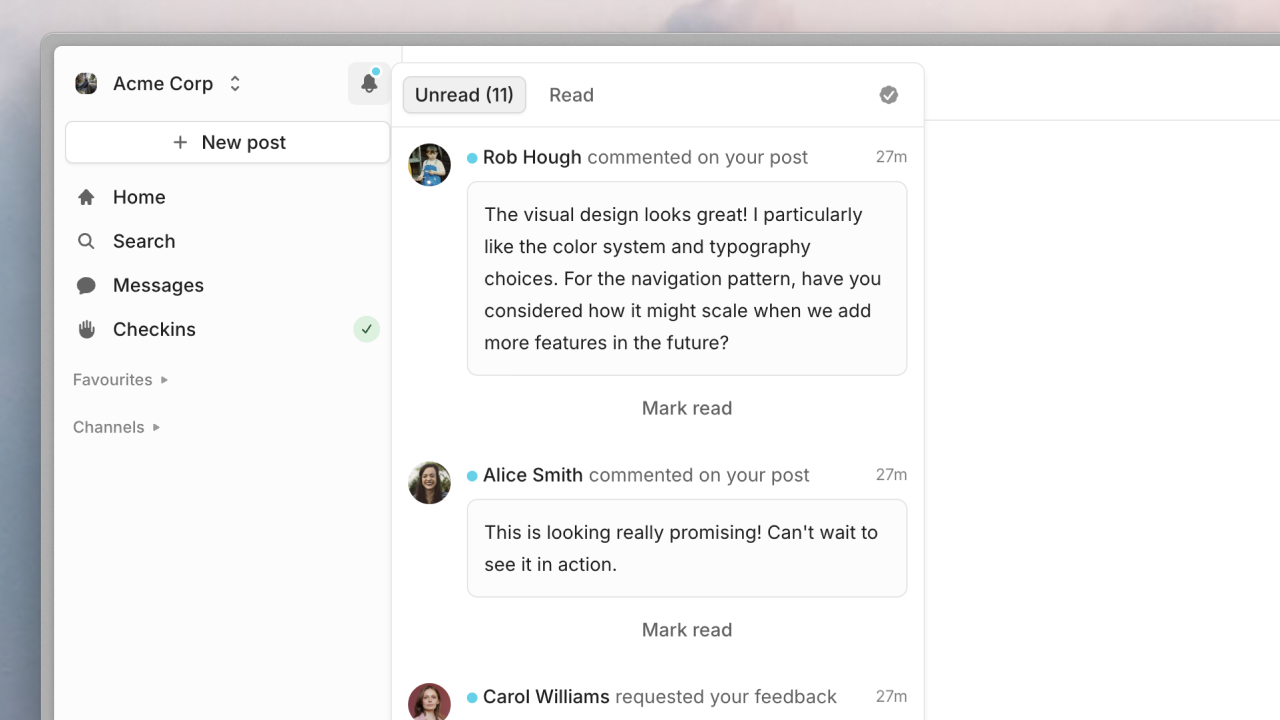
Task: Open Search using the magnifier icon
Action: (x=86, y=241)
